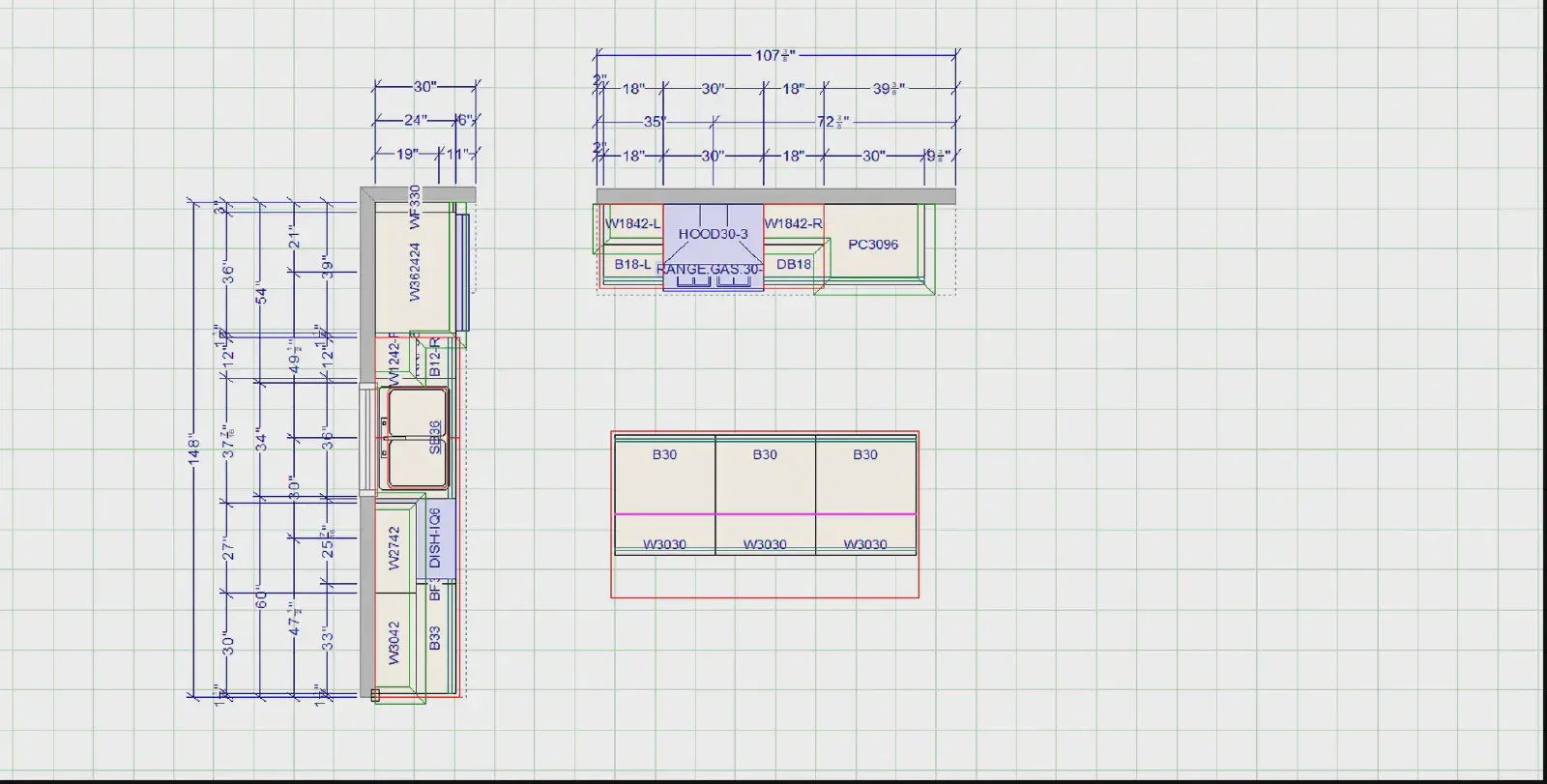Select the B18-L base cabinet
The width and height of the screenshot is (1547, 784).
tap(632, 264)
